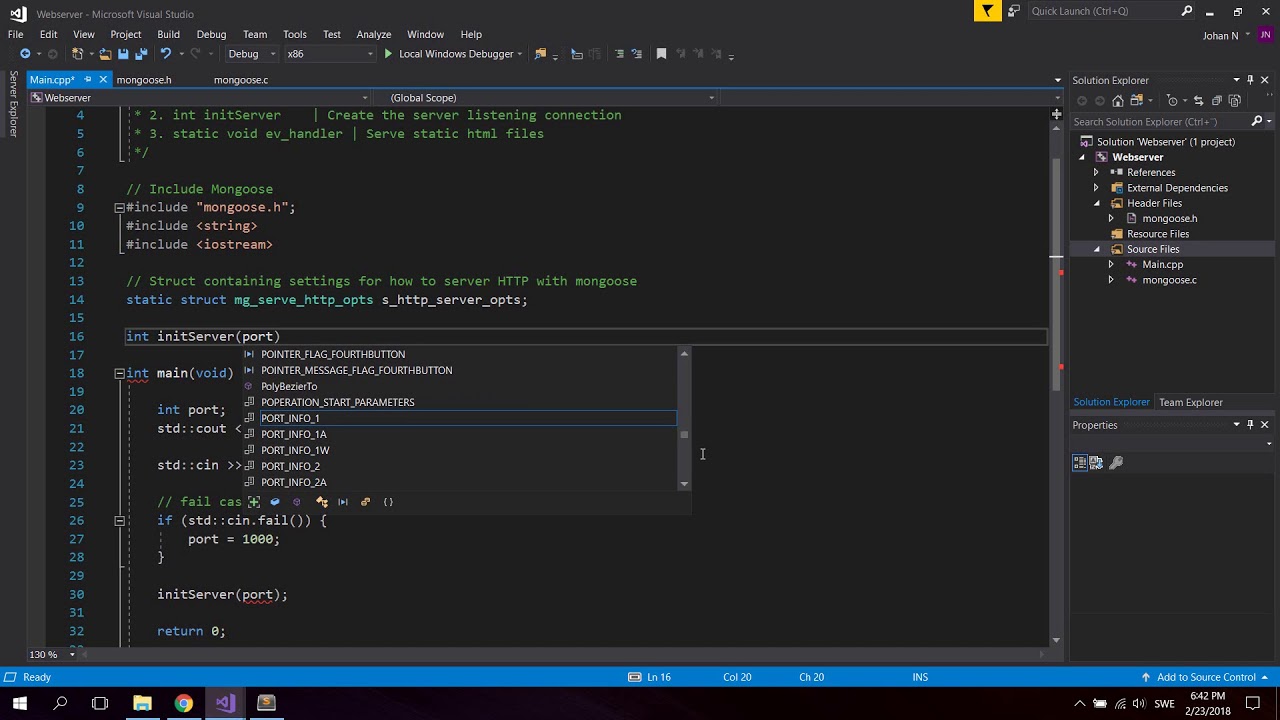The width and height of the screenshot is (1280, 720).
Task: Start debugging with the green play icon
Action: point(388,54)
